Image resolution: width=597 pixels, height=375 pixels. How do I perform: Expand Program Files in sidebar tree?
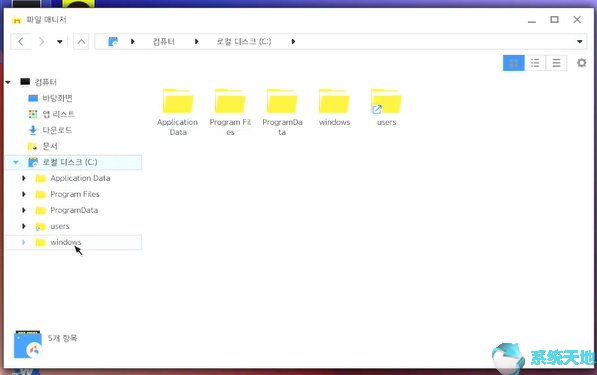(24, 194)
